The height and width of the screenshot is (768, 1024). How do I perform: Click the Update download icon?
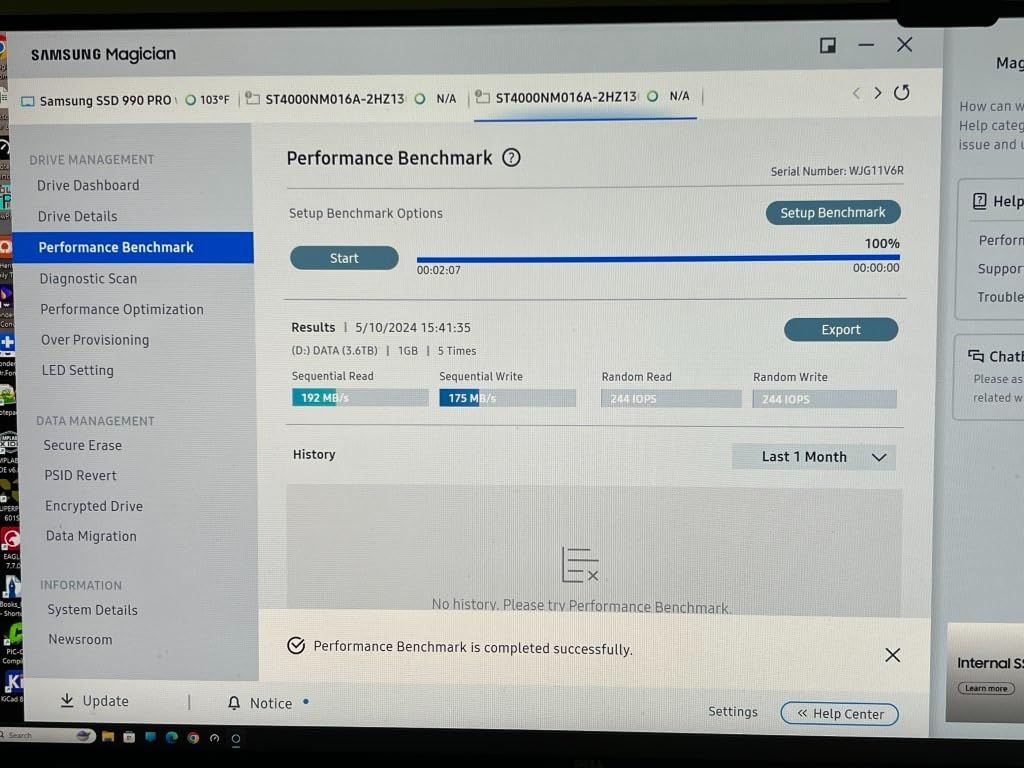pyautogui.click(x=67, y=700)
